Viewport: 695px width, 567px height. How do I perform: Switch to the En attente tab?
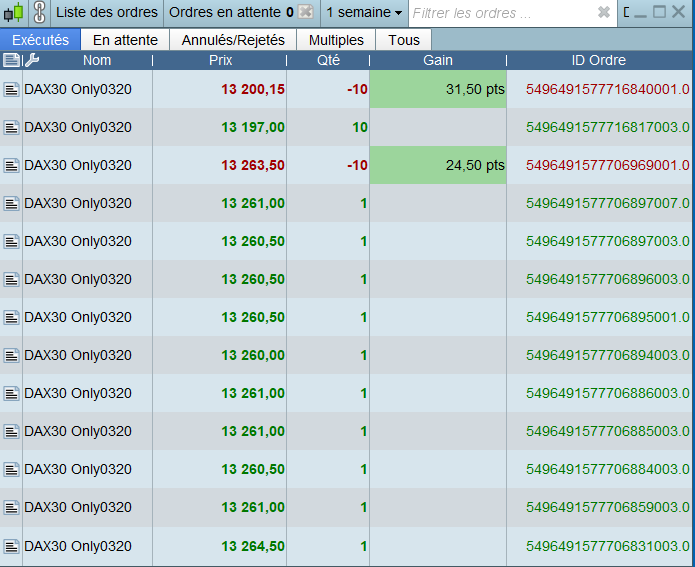[x=125, y=40]
